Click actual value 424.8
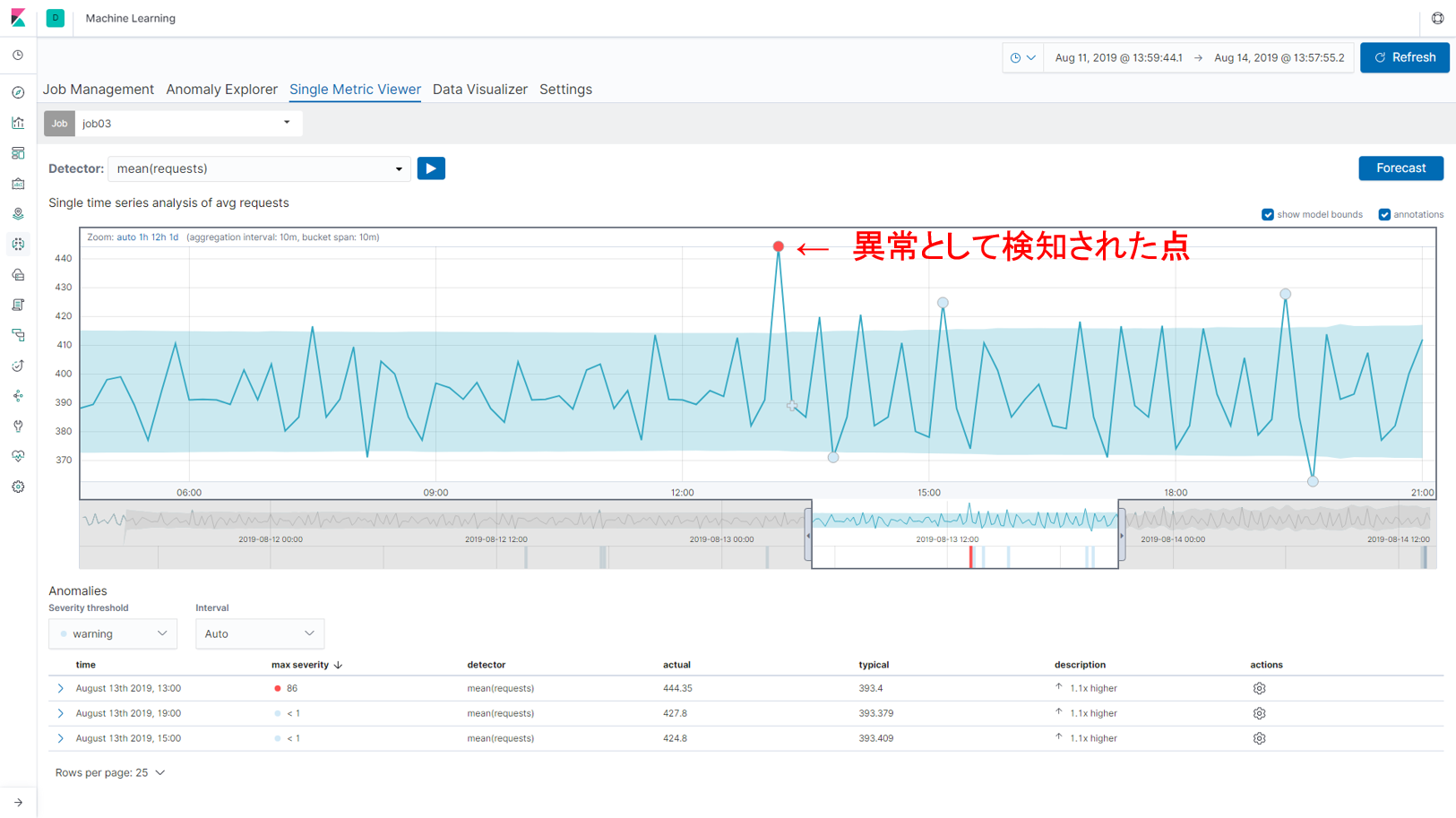1456x818 pixels. point(675,738)
